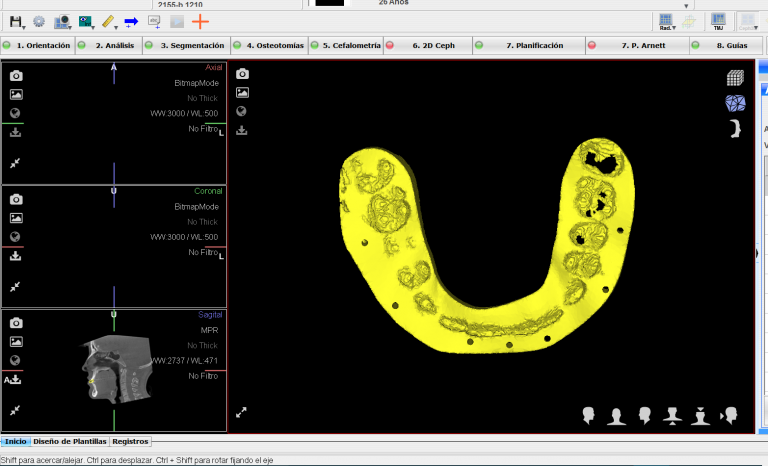
Task: Open step 7. P. Arnett
Action: 637,46
